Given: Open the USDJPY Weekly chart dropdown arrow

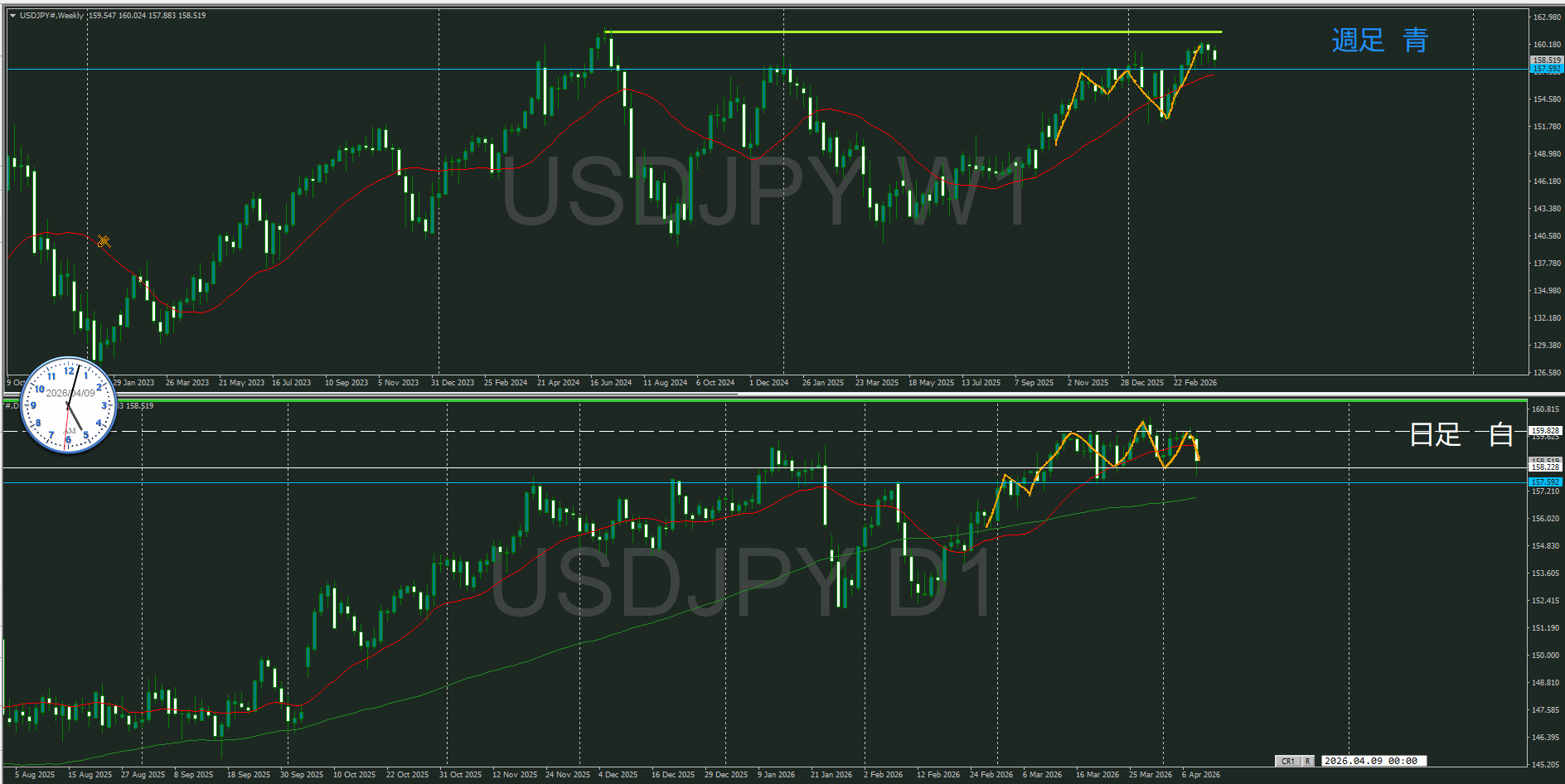Looking at the screenshot, I should click(x=12, y=16).
